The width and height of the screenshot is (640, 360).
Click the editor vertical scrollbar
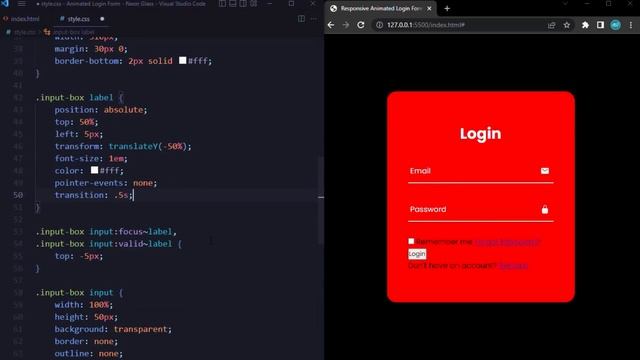tap(321, 200)
